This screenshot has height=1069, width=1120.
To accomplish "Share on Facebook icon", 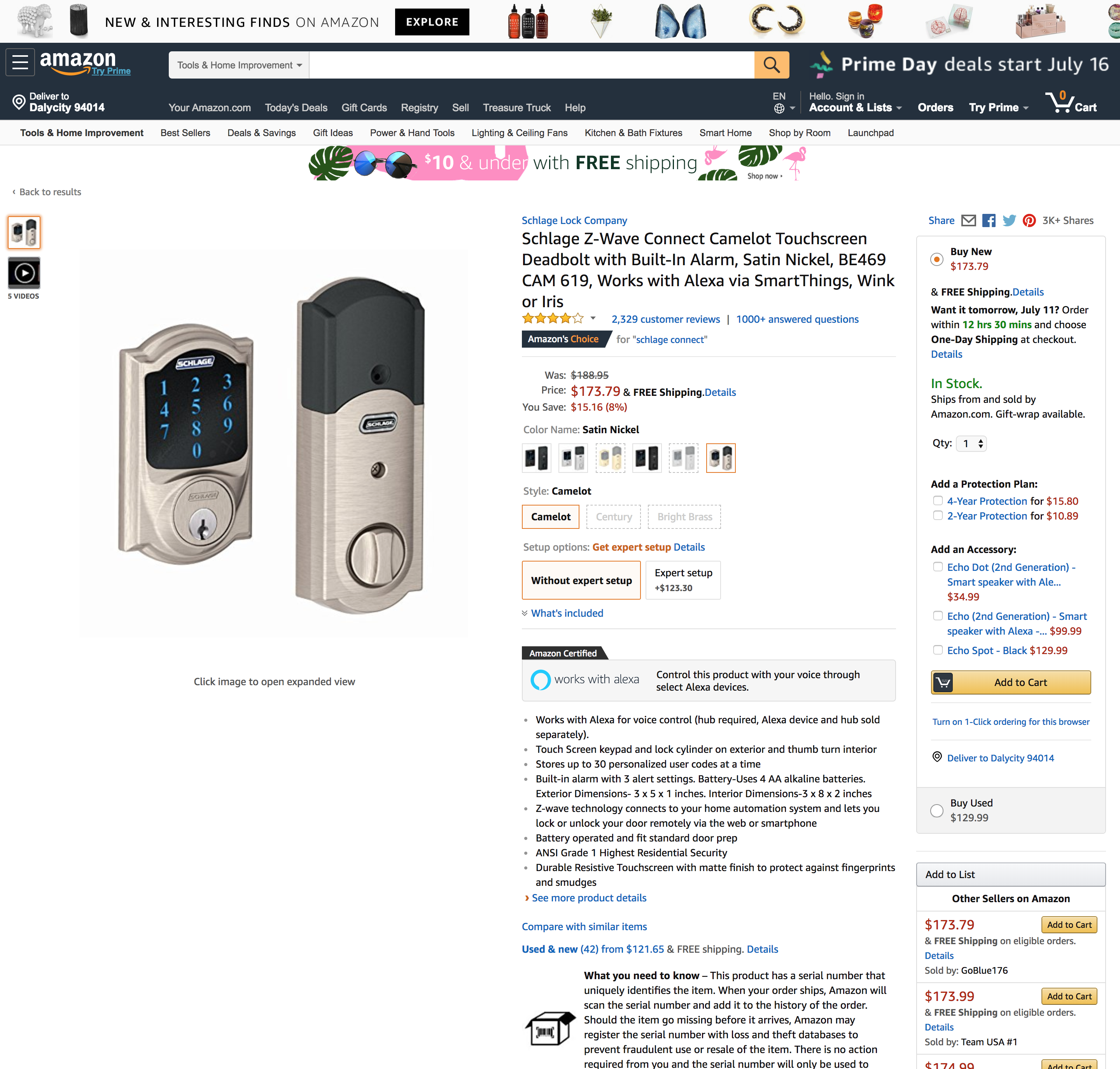I will [989, 220].
